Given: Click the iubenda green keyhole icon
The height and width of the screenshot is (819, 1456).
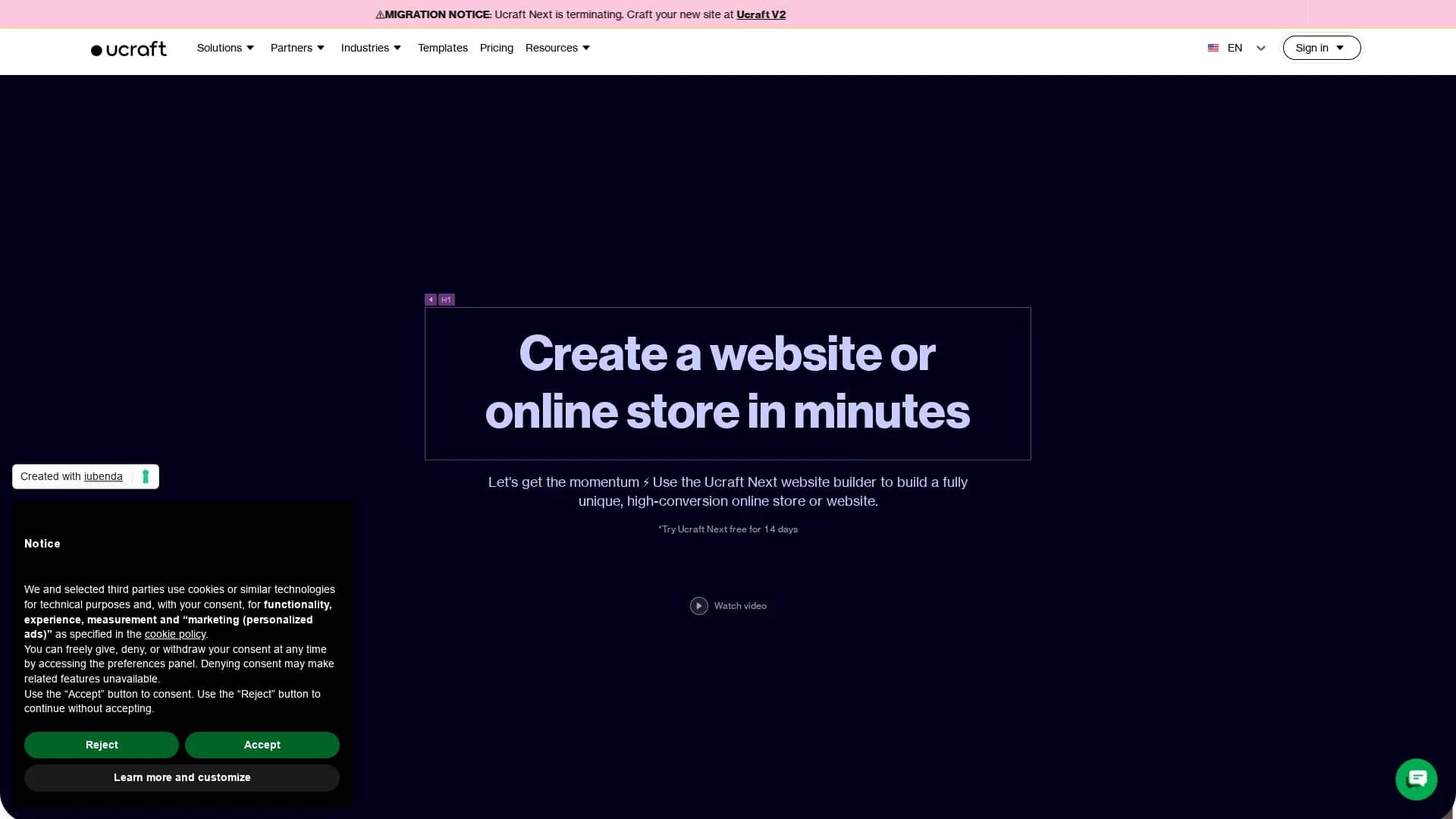Looking at the screenshot, I should 146,476.
